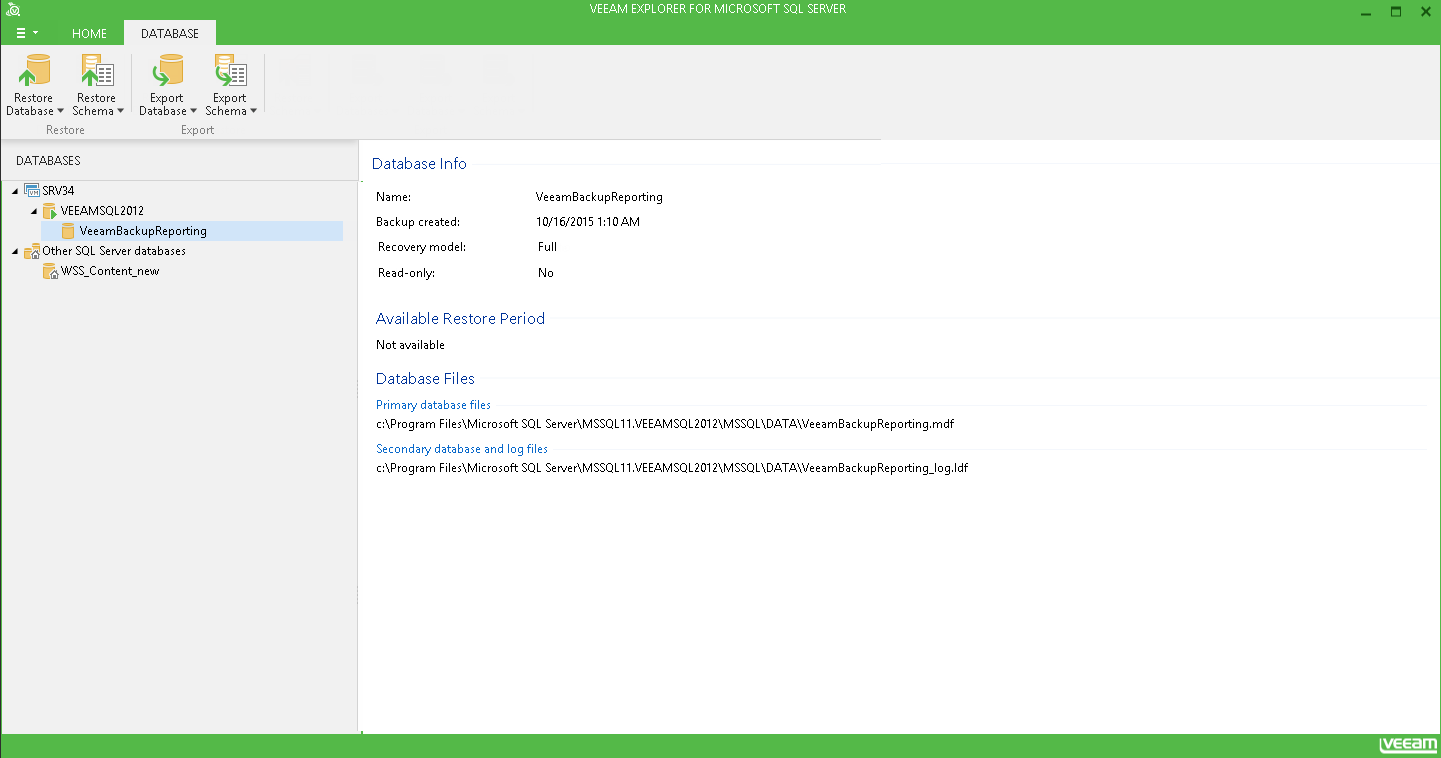Select the DATABASE ribbon tab
Viewport: 1441px width, 758px height.
pyautogui.click(x=170, y=33)
